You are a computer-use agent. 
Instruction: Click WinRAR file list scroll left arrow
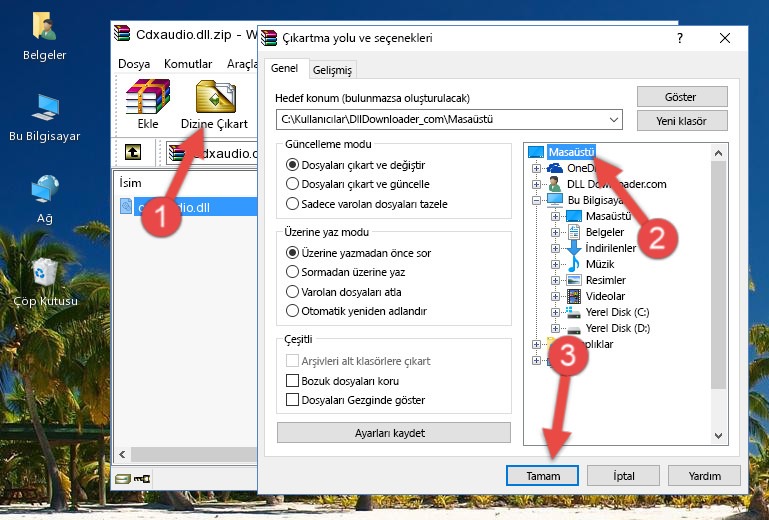click(x=122, y=454)
